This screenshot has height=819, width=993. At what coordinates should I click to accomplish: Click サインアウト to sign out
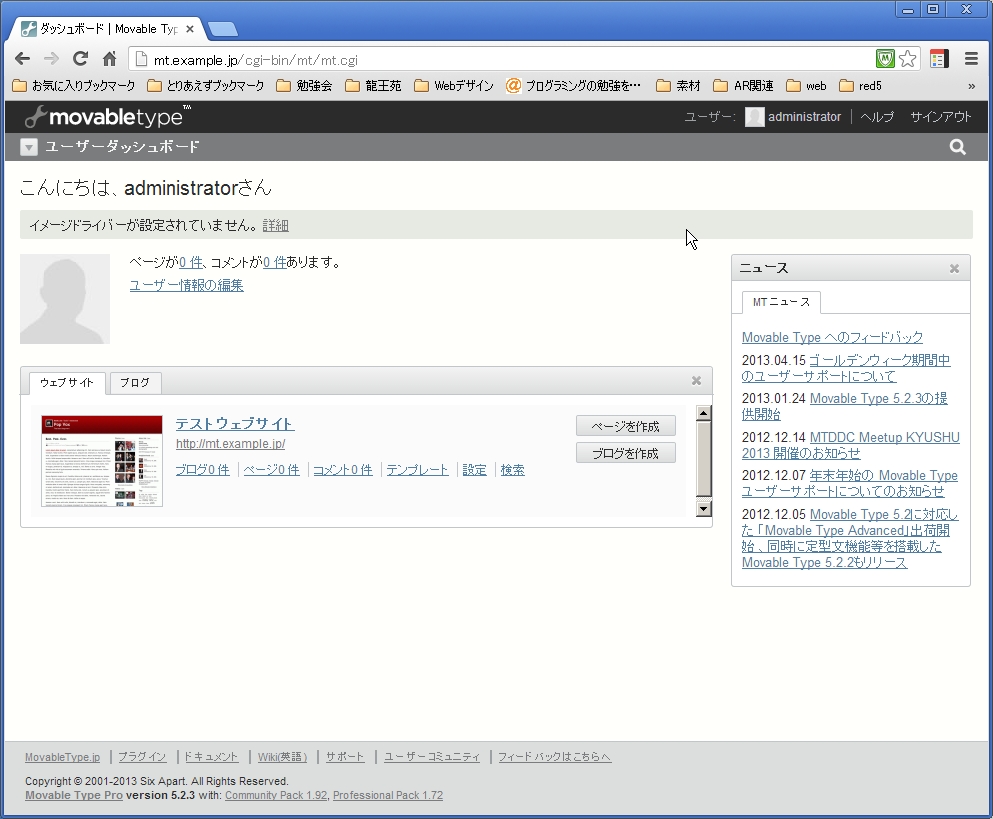[940, 117]
